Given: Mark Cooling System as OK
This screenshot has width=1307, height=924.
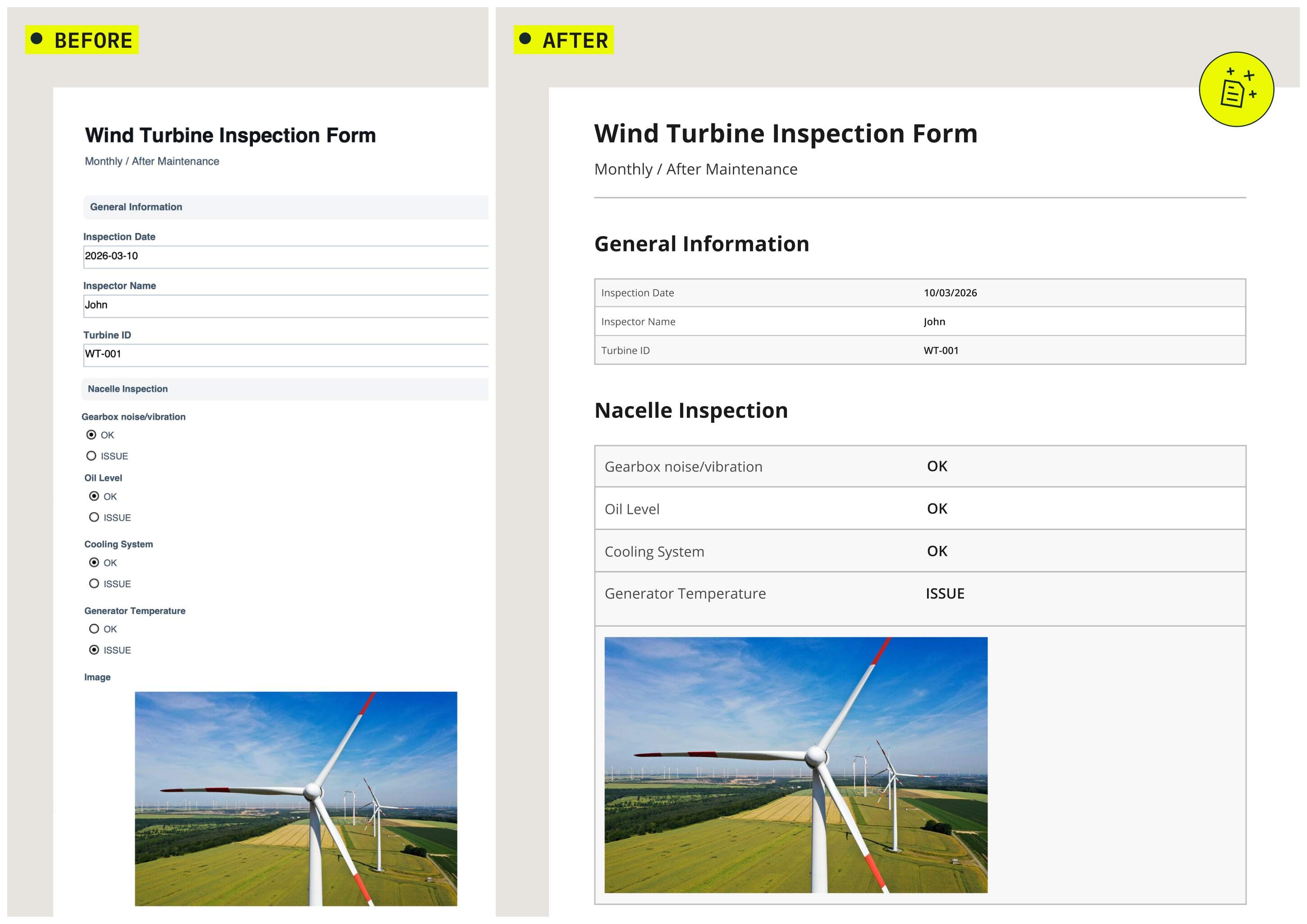Looking at the screenshot, I should (x=94, y=563).
